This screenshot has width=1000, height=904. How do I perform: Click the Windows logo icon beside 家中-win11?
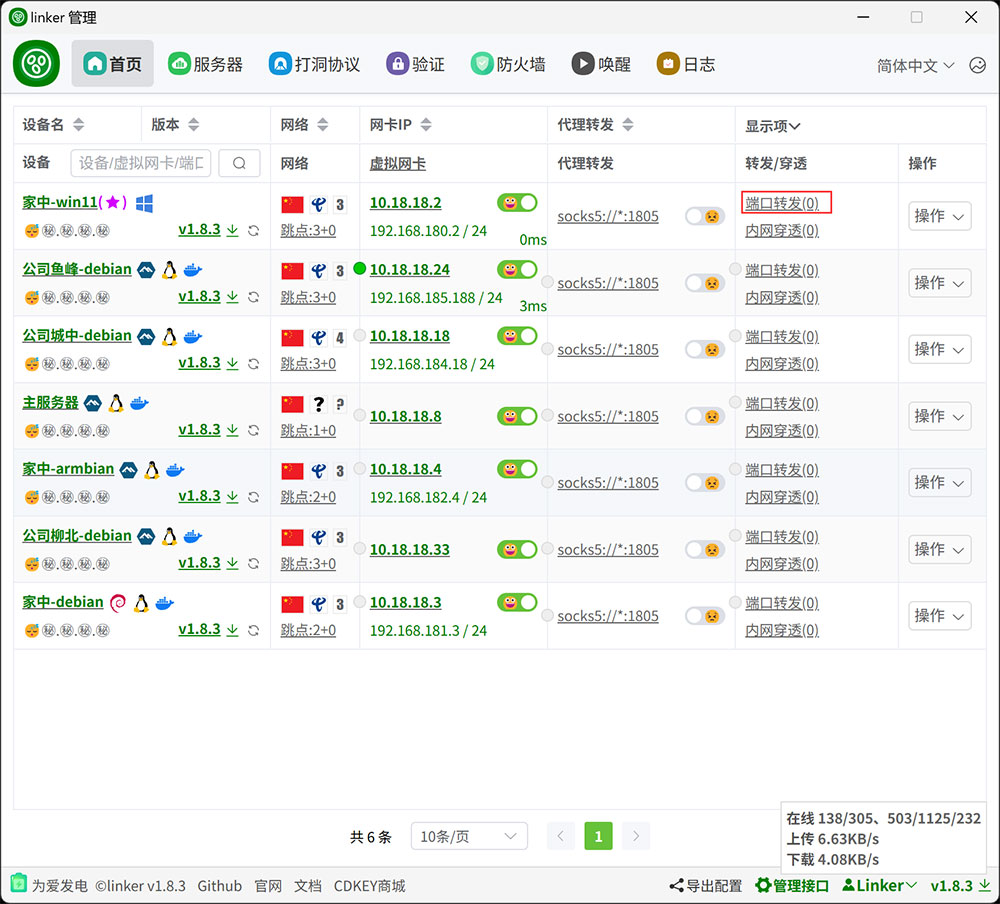tap(144, 203)
